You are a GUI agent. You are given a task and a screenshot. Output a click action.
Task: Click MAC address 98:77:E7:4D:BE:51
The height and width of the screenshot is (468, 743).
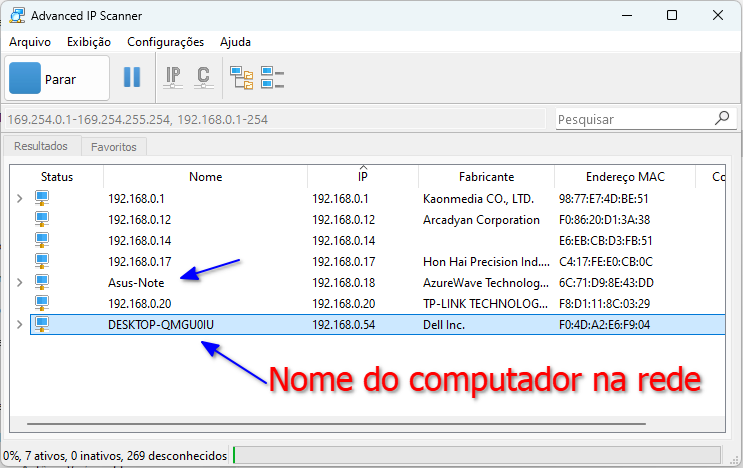(x=603, y=199)
